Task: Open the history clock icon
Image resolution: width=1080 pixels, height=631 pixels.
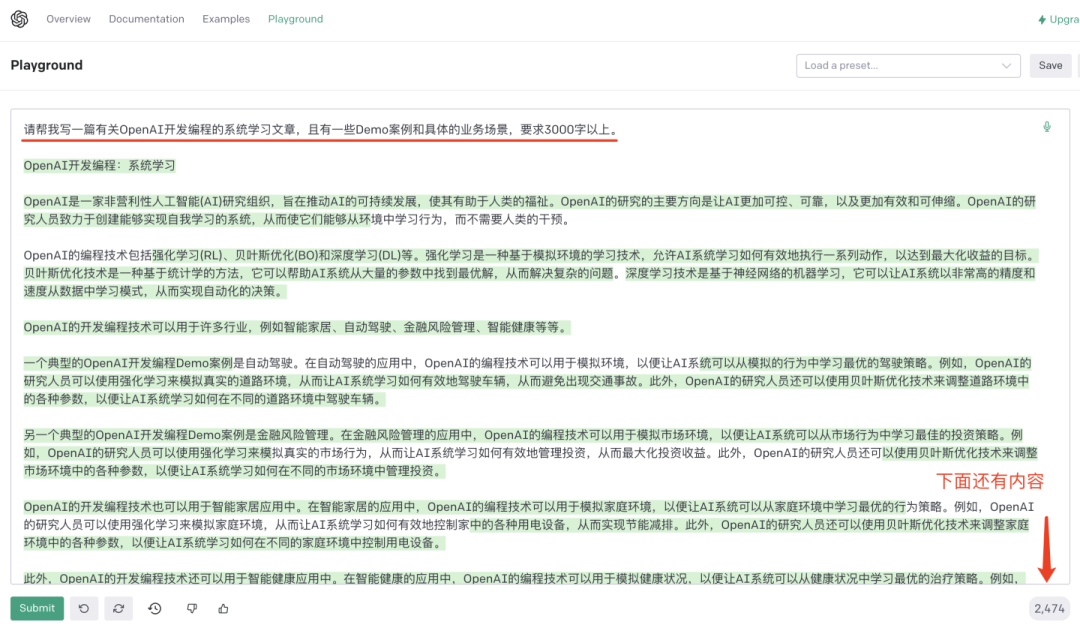Action: [155, 608]
